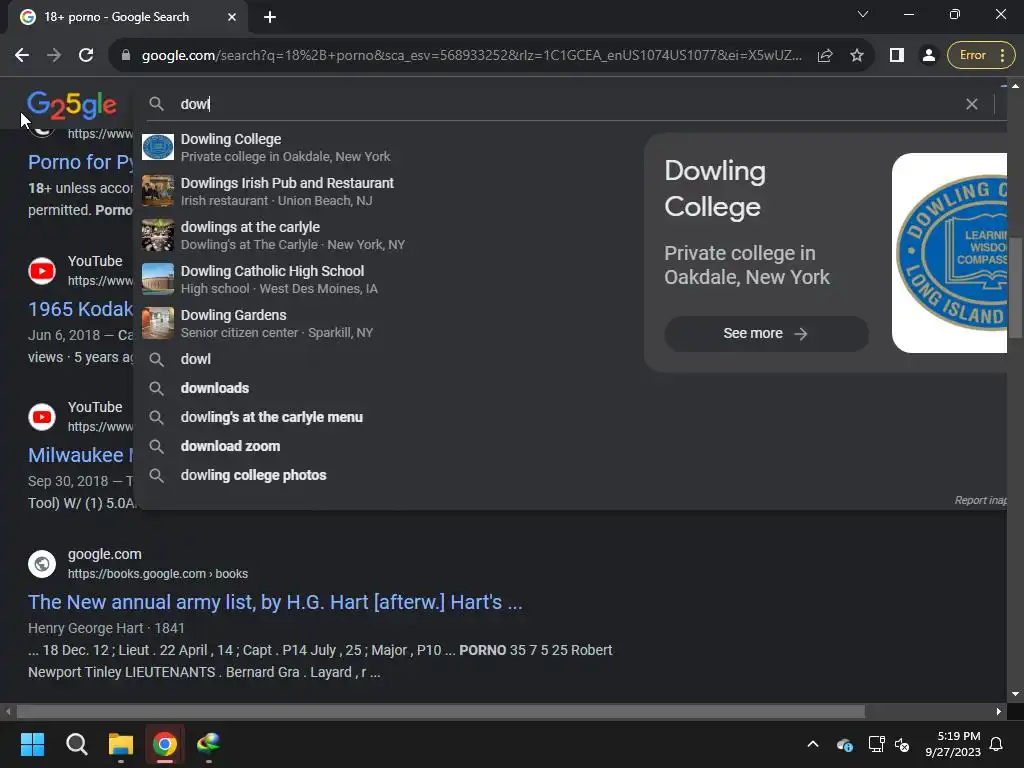Open a new browser tab
1024x768 pixels.
pyautogui.click(x=270, y=17)
